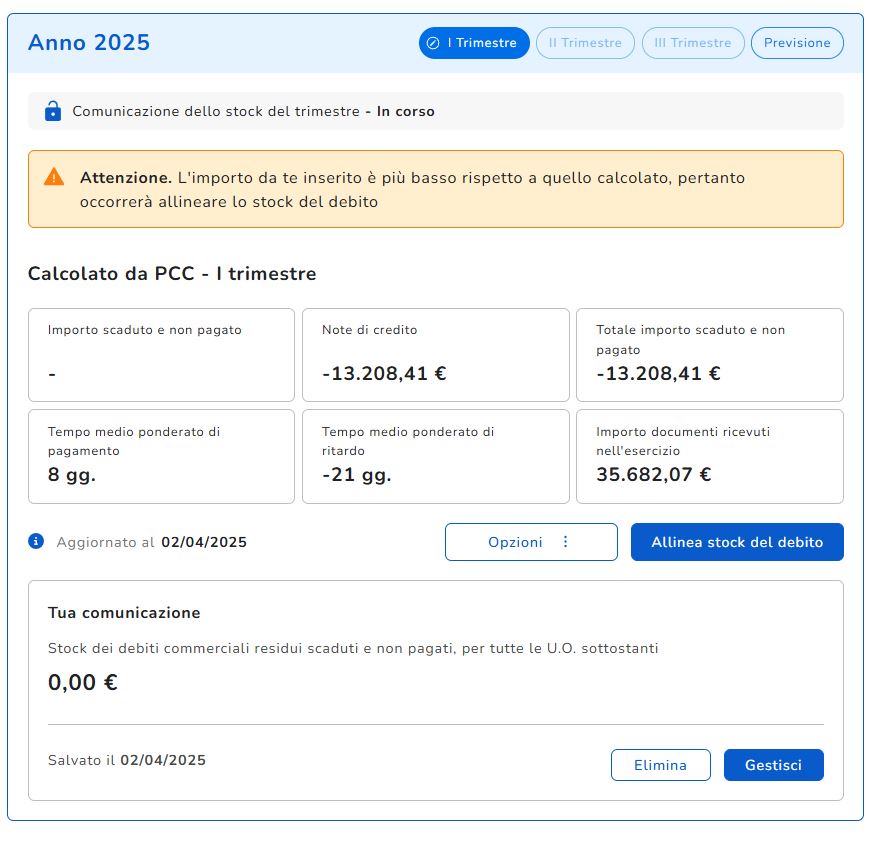Select the I Trimestre tab

pyautogui.click(x=474, y=43)
